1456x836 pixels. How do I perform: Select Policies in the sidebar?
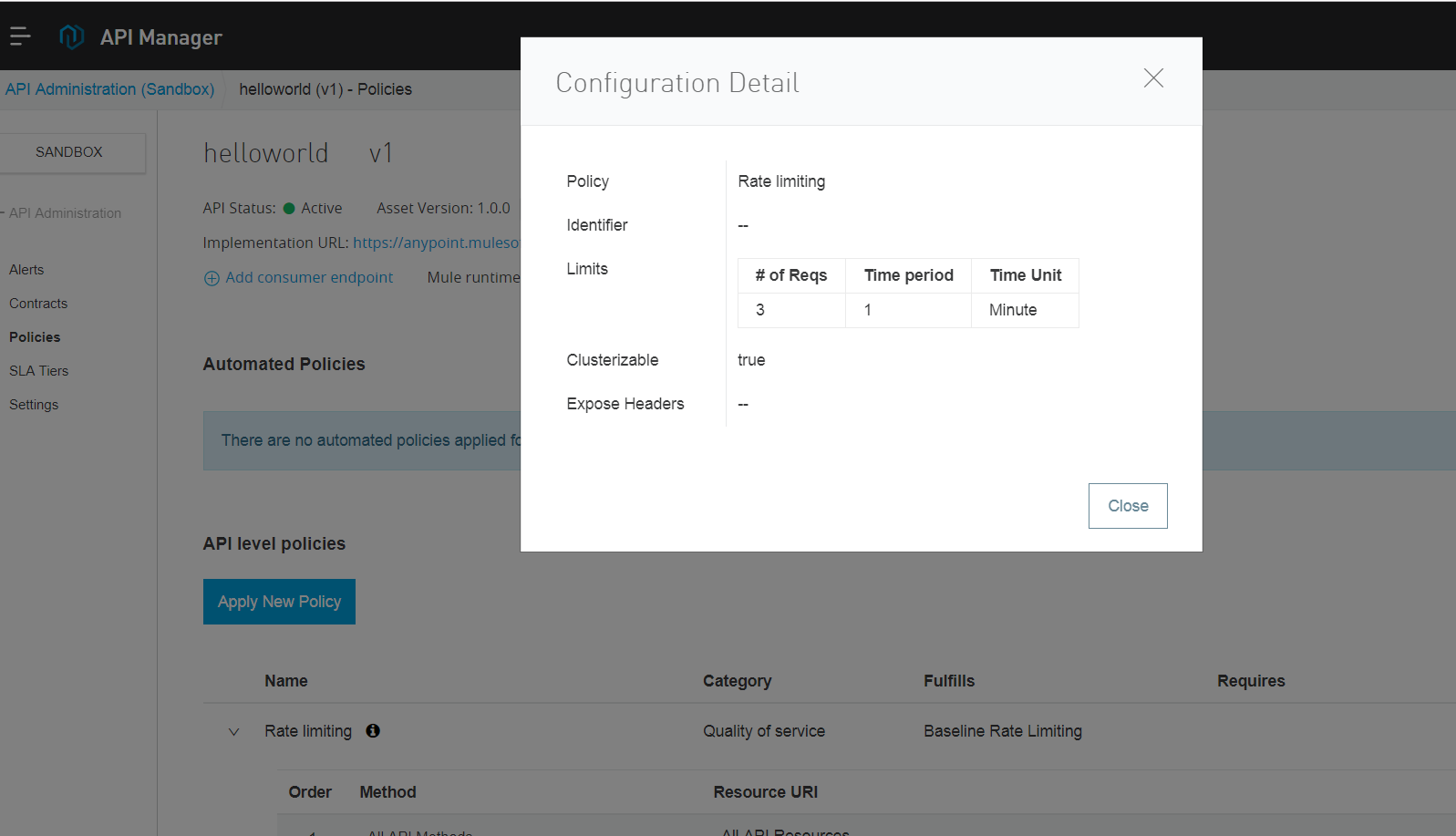[x=35, y=337]
